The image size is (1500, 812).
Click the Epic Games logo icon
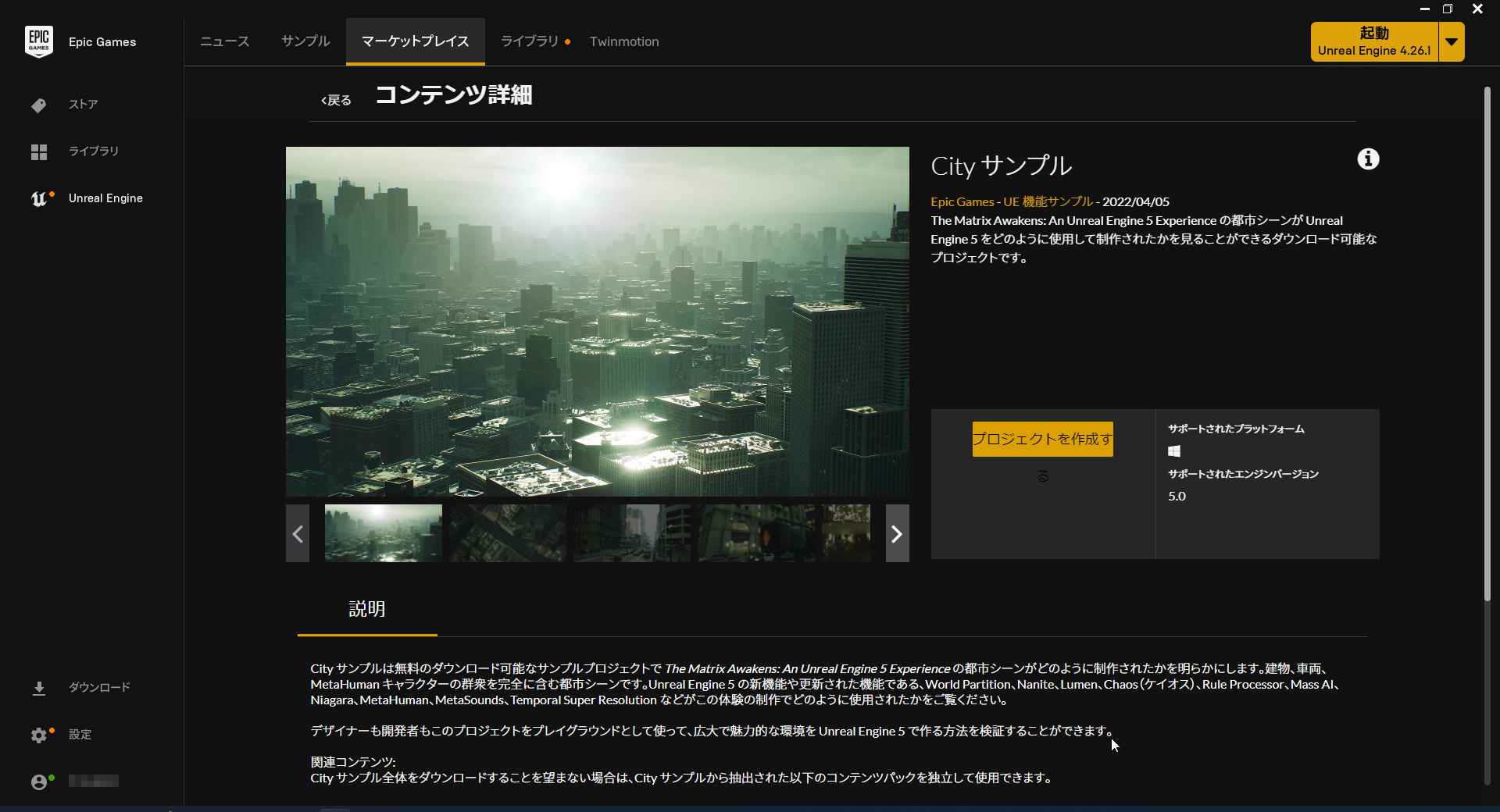39,41
